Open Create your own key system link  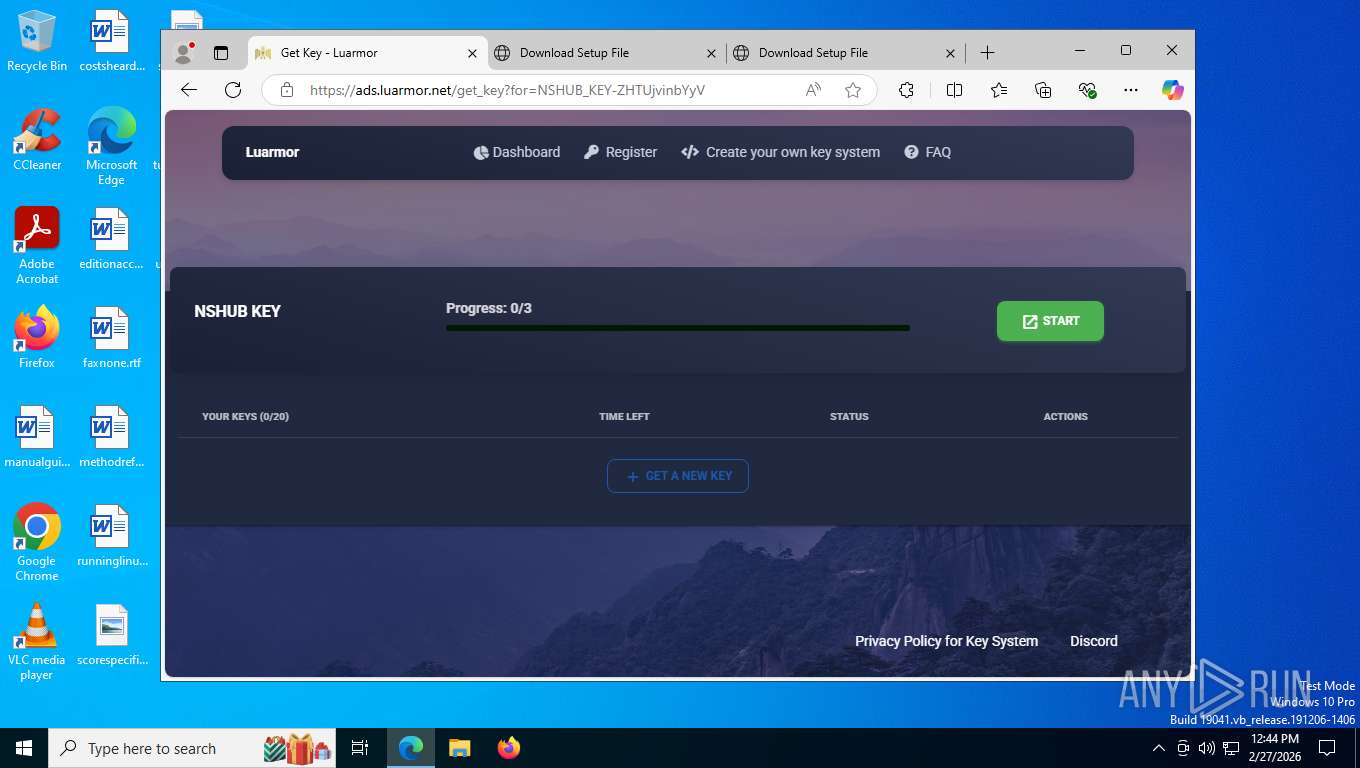pyautogui.click(x=781, y=152)
